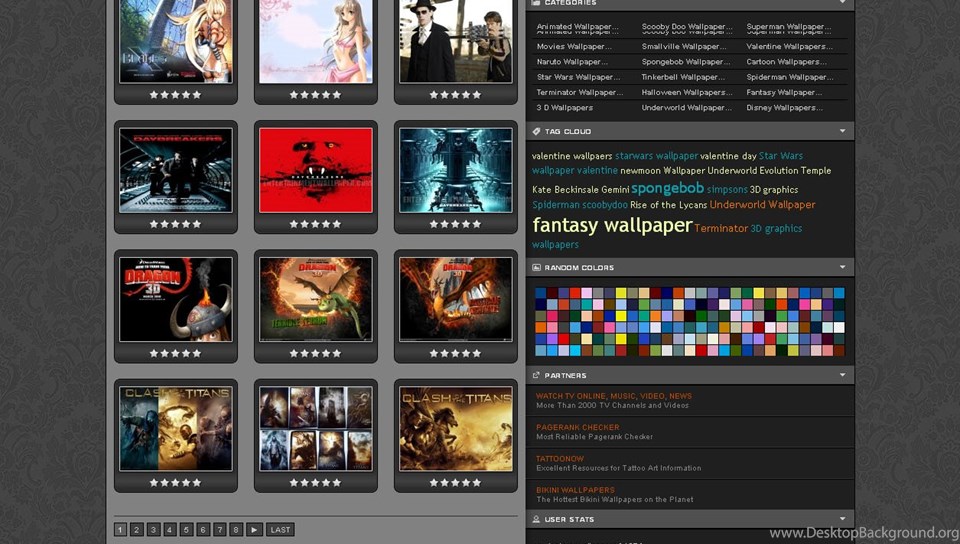Click the User Stats person icon
The width and height of the screenshot is (960, 544).
(x=536, y=519)
